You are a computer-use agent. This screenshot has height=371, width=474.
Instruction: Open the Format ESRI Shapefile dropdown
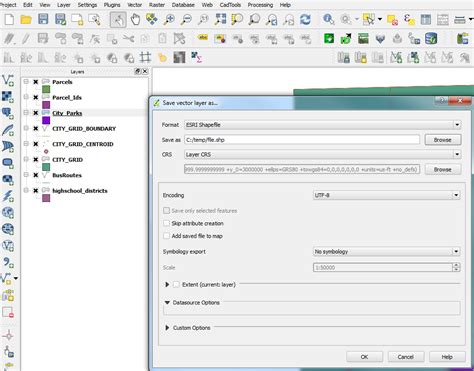(x=322, y=125)
